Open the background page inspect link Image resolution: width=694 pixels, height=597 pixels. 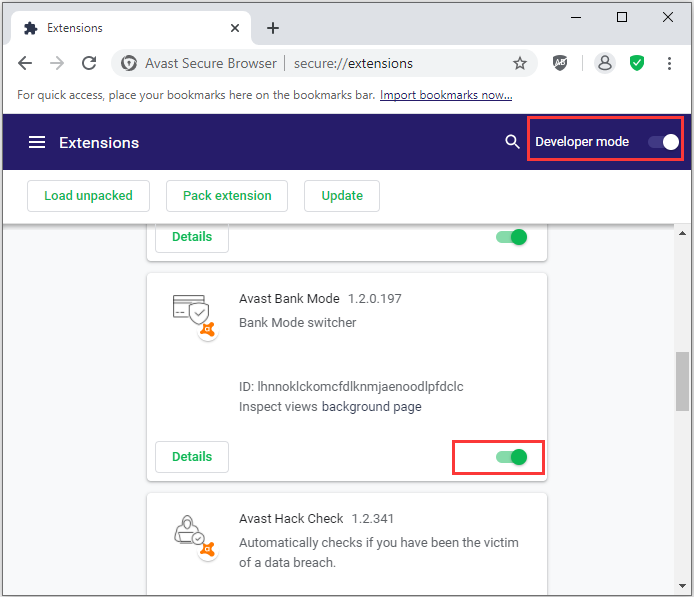pos(371,407)
